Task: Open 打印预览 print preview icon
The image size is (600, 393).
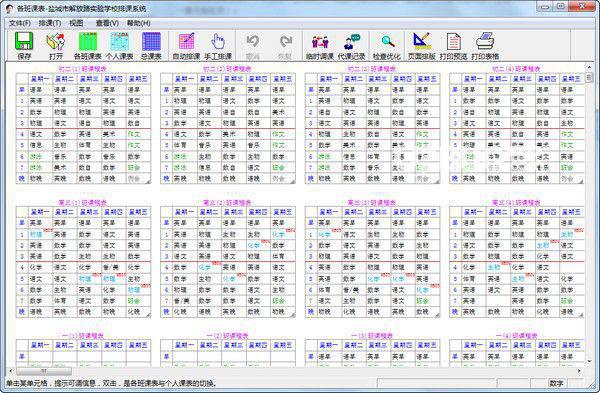Action: (453, 41)
